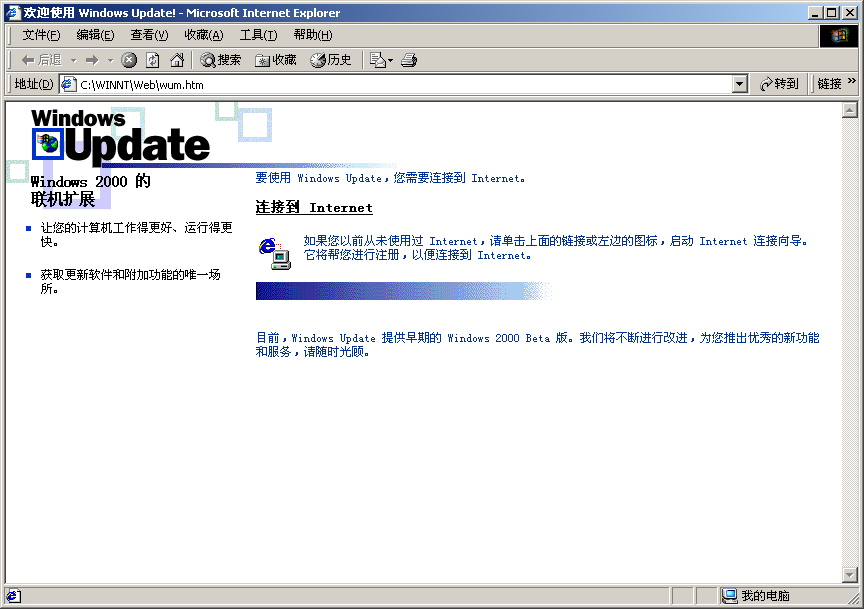
Task: Click the Forward arrow button
Action: (92, 60)
